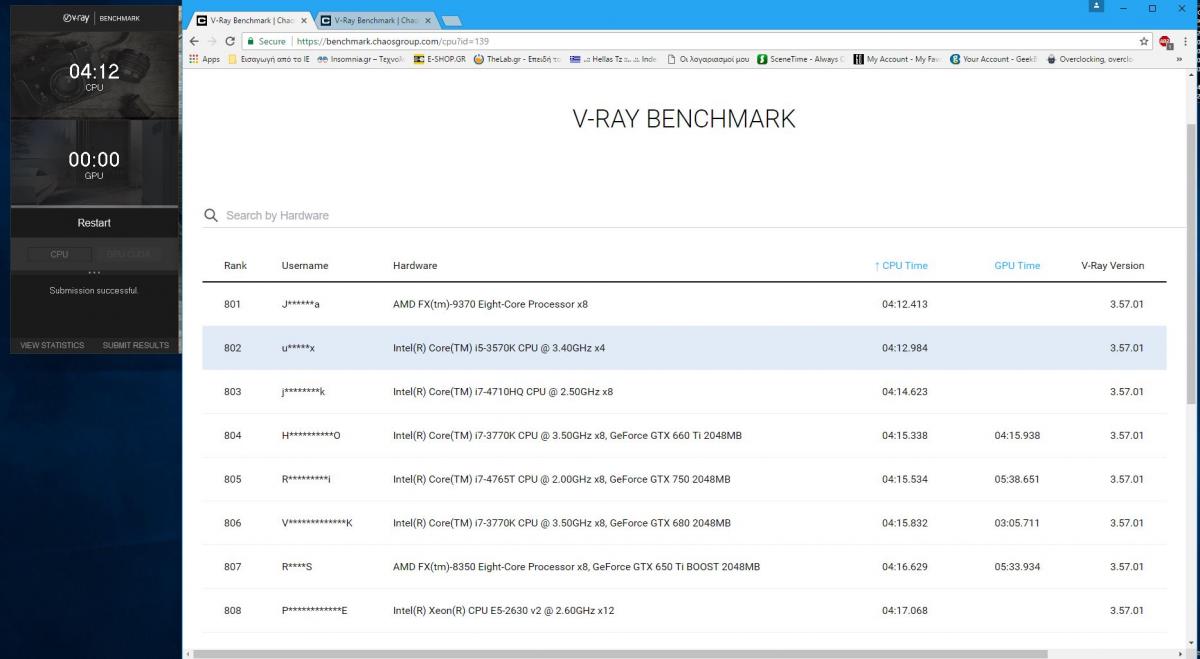The height and width of the screenshot is (659, 1200).
Task: Click the magnifier icon beside Search by Hardware
Action: click(211, 215)
